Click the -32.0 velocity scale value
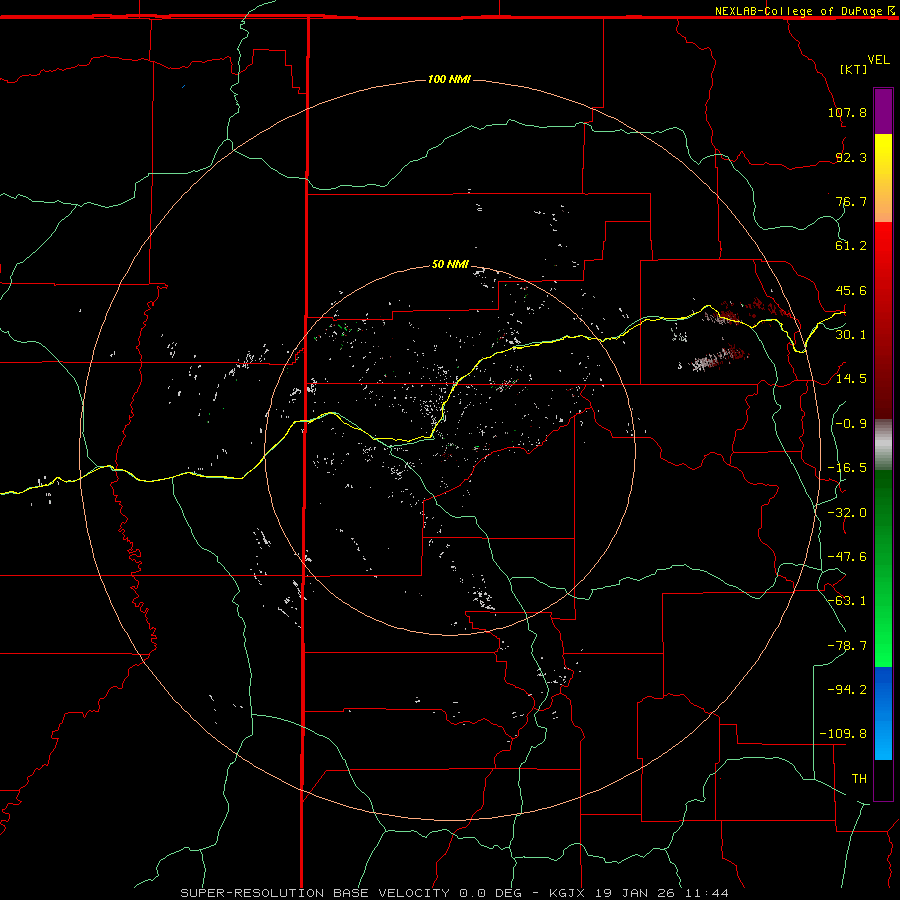900x900 pixels. click(847, 513)
